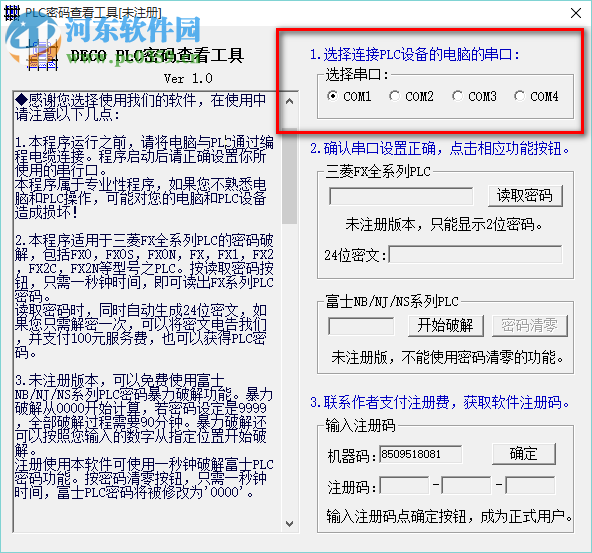The image size is (592, 553).
Task: Click the 24位密文 ciphertext field
Action: pos(475,255)
